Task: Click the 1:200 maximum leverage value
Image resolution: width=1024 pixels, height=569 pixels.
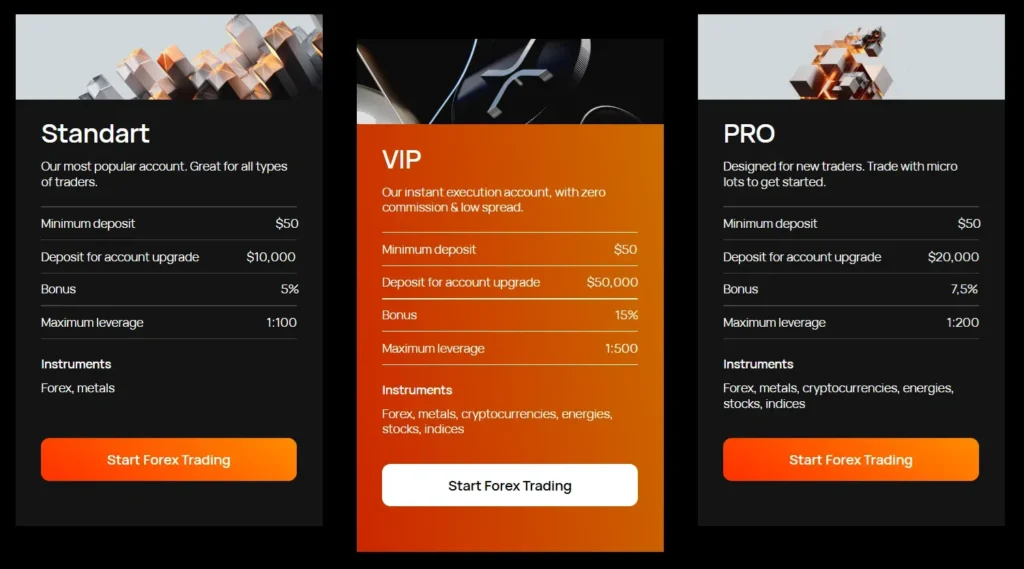Action: pyautogui.click(x=962, y=323)
